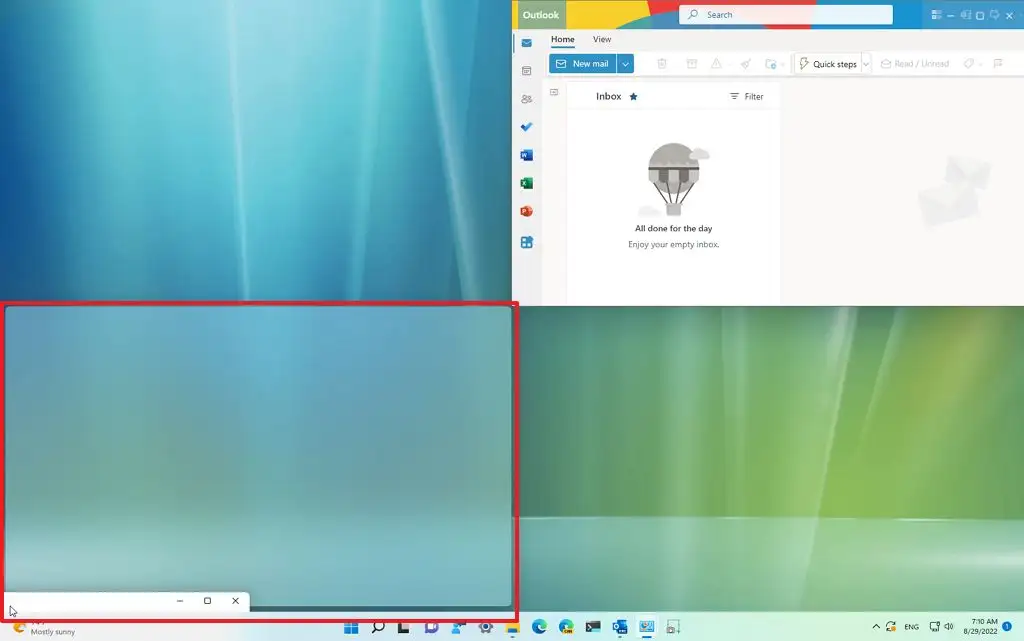Screen dimensions: 1024x641
Task: Mark the message as Read/Unread
Action: [915, 63]
